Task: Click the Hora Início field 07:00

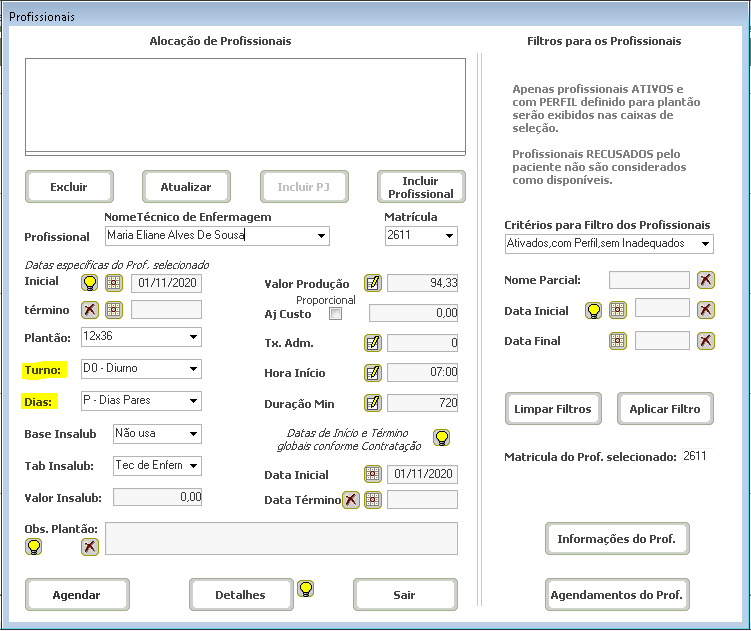Action: coord(422,373)
